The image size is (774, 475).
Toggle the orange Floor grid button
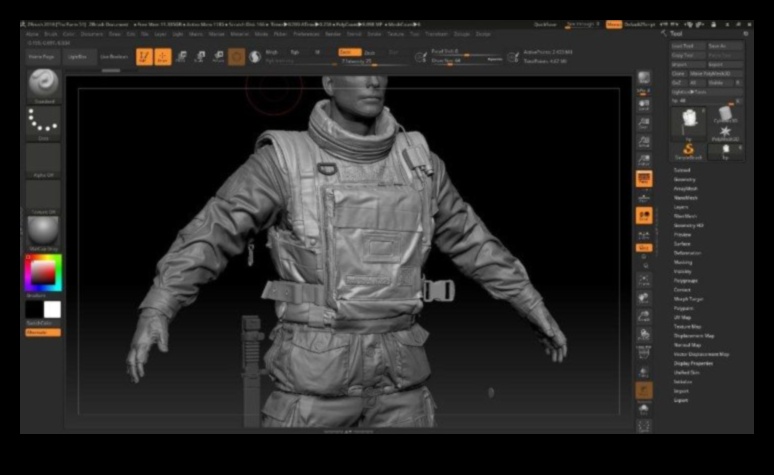[x=644, y=179]
